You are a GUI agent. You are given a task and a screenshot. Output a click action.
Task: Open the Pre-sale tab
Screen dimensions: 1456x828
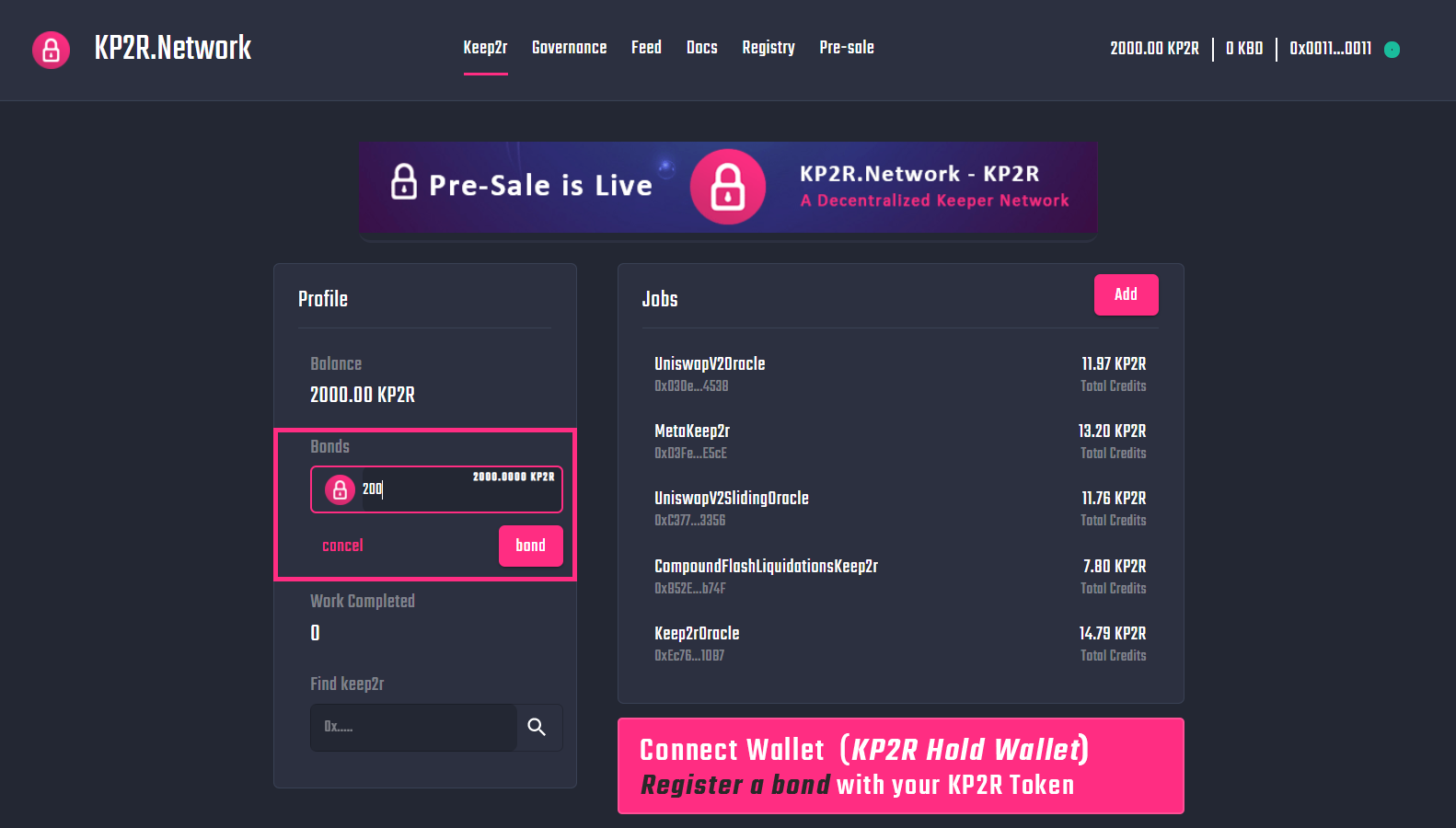click(847, 48)
